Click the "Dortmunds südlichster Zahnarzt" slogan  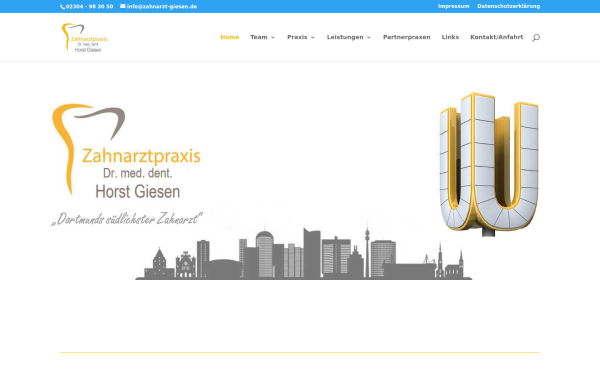click(x=127, y=218)
